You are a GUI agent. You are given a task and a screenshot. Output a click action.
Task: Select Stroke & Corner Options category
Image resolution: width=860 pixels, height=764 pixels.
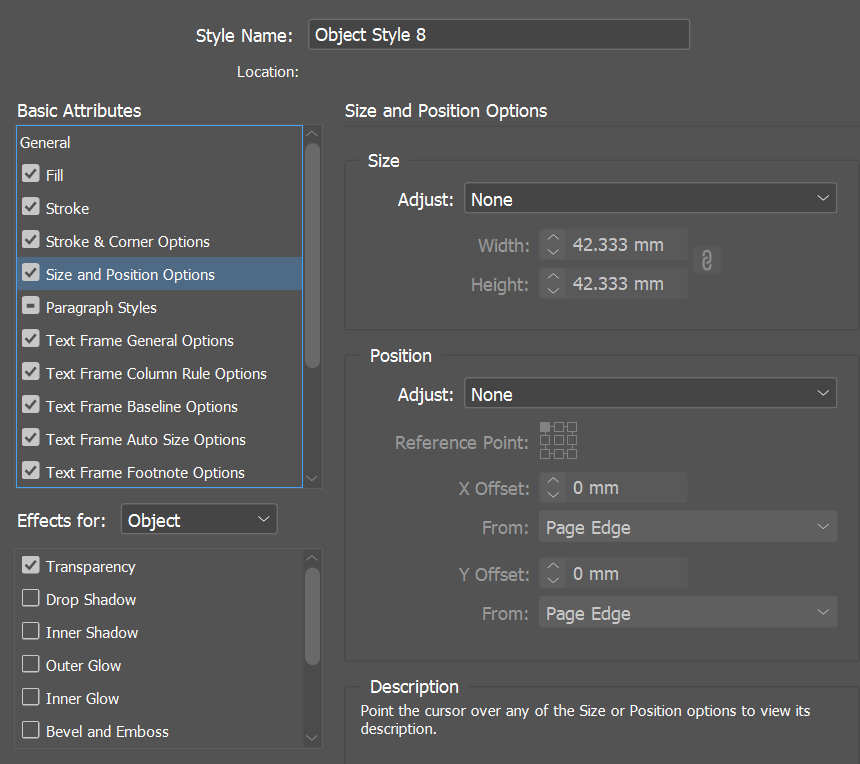click(x=127, y=241)
